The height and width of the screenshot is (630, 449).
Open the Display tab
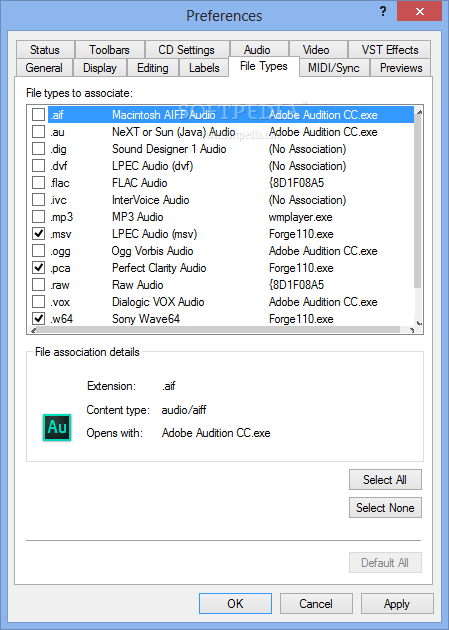point(100,68)
